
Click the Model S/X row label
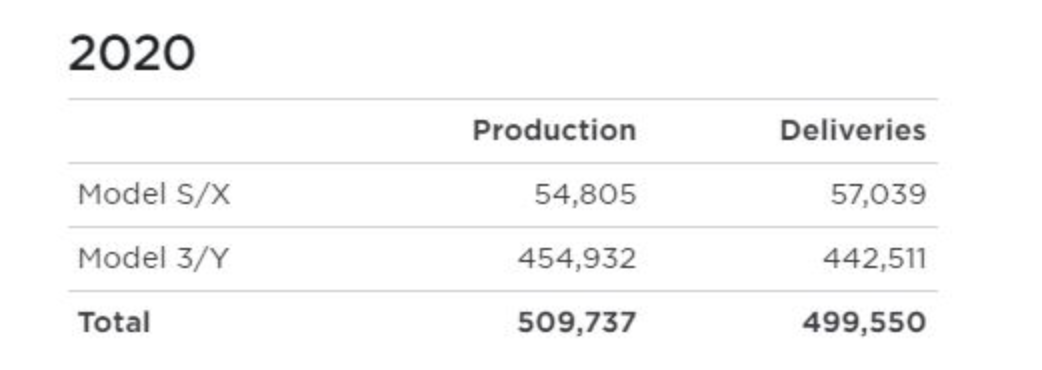(154, 195)
